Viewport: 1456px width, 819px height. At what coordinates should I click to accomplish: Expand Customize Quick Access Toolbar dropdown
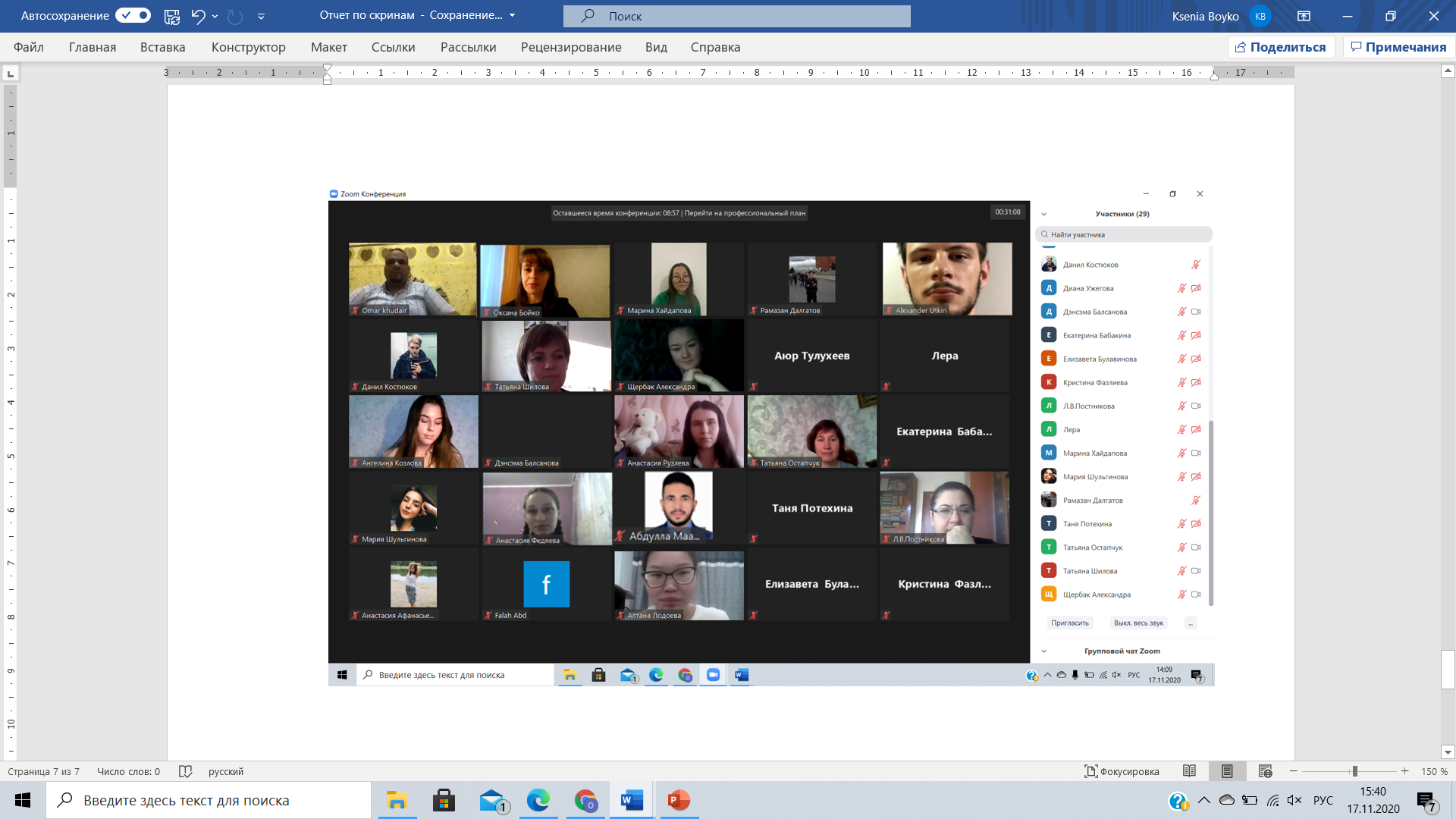click(x=261, y=16)
